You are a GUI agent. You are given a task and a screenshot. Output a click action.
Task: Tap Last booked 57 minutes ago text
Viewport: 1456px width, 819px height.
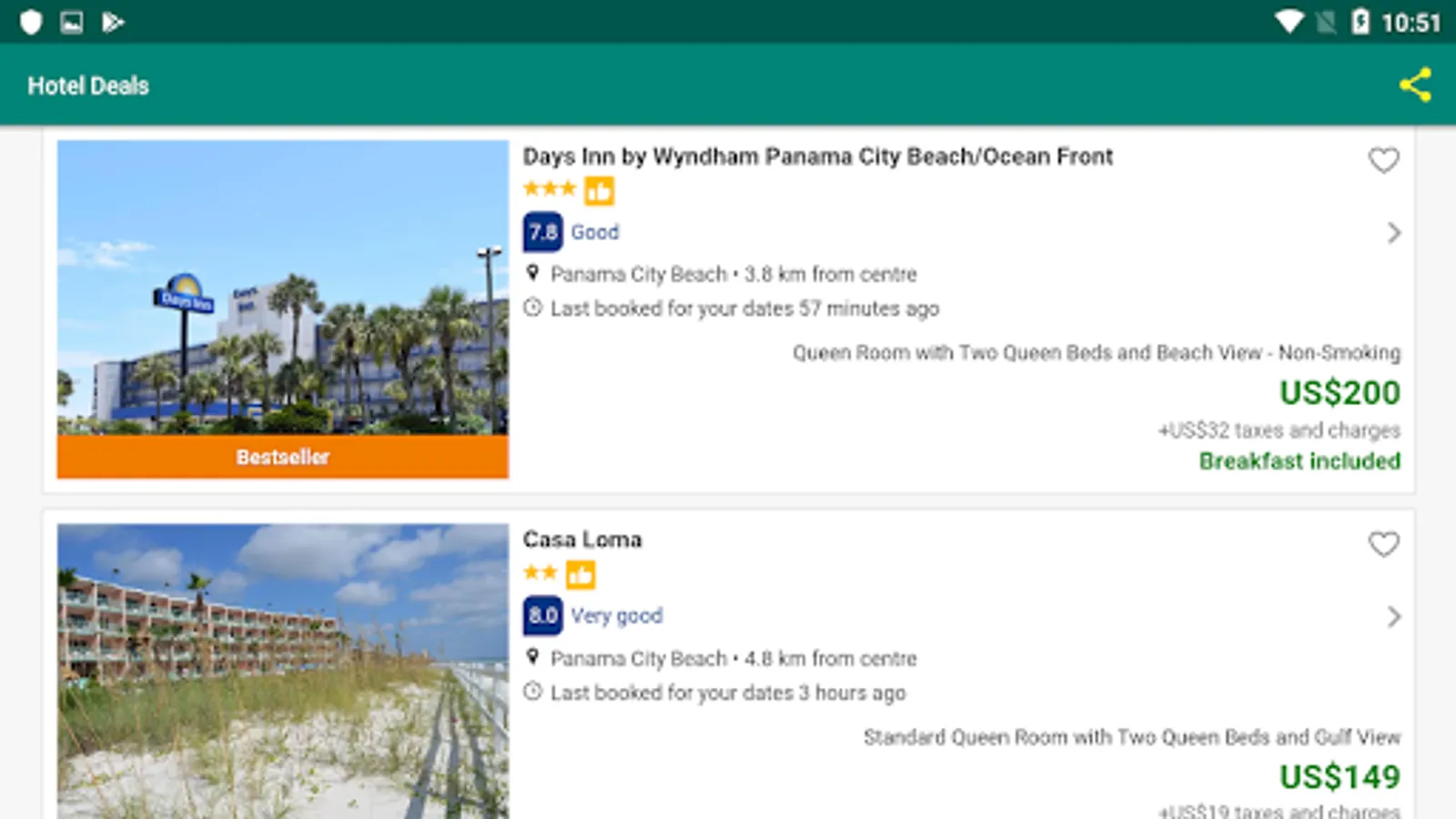[x=744, y=308]
